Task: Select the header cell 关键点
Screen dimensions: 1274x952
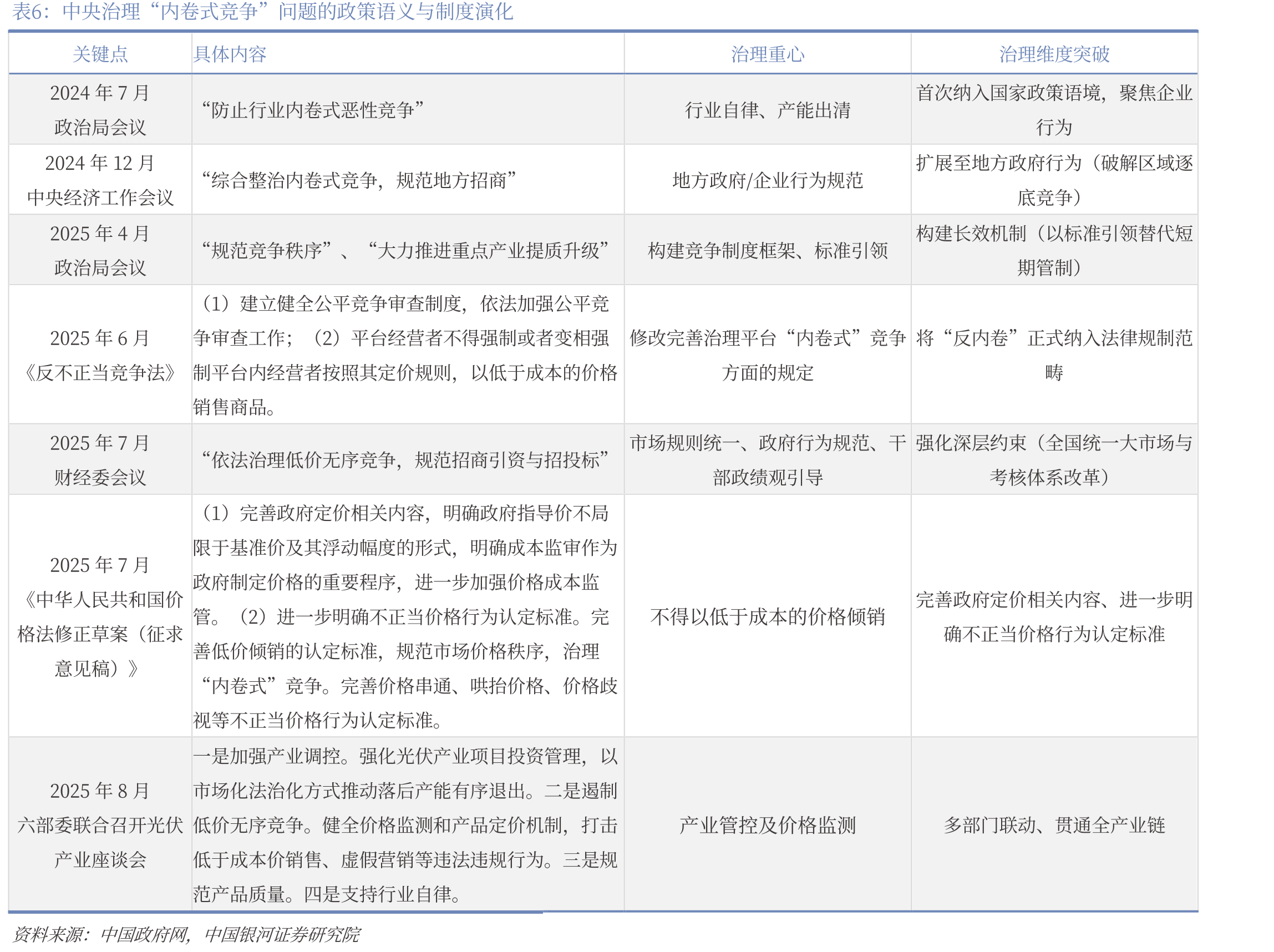Action: (x=100, y=54)
